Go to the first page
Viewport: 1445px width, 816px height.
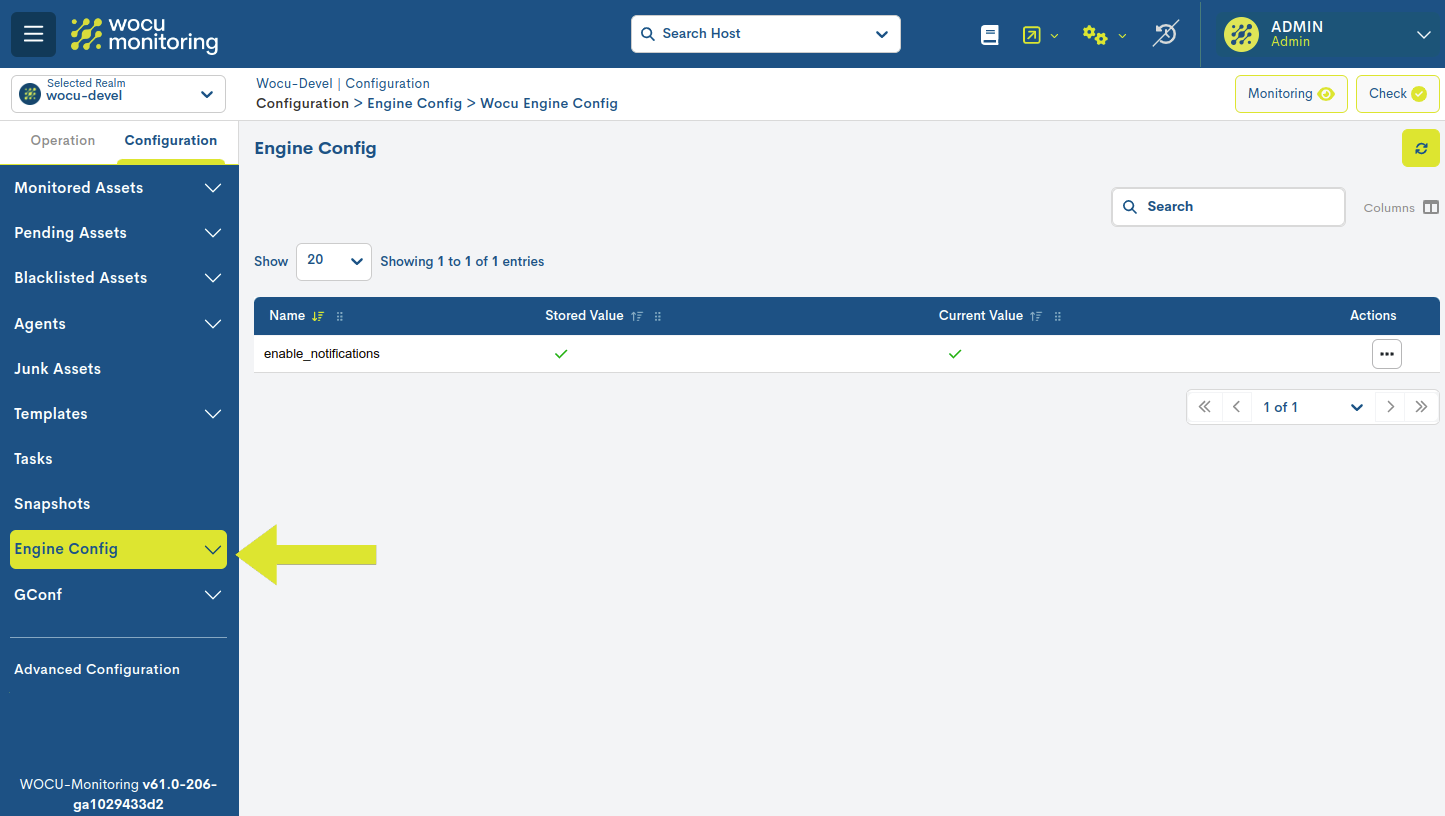[1204, 407]
